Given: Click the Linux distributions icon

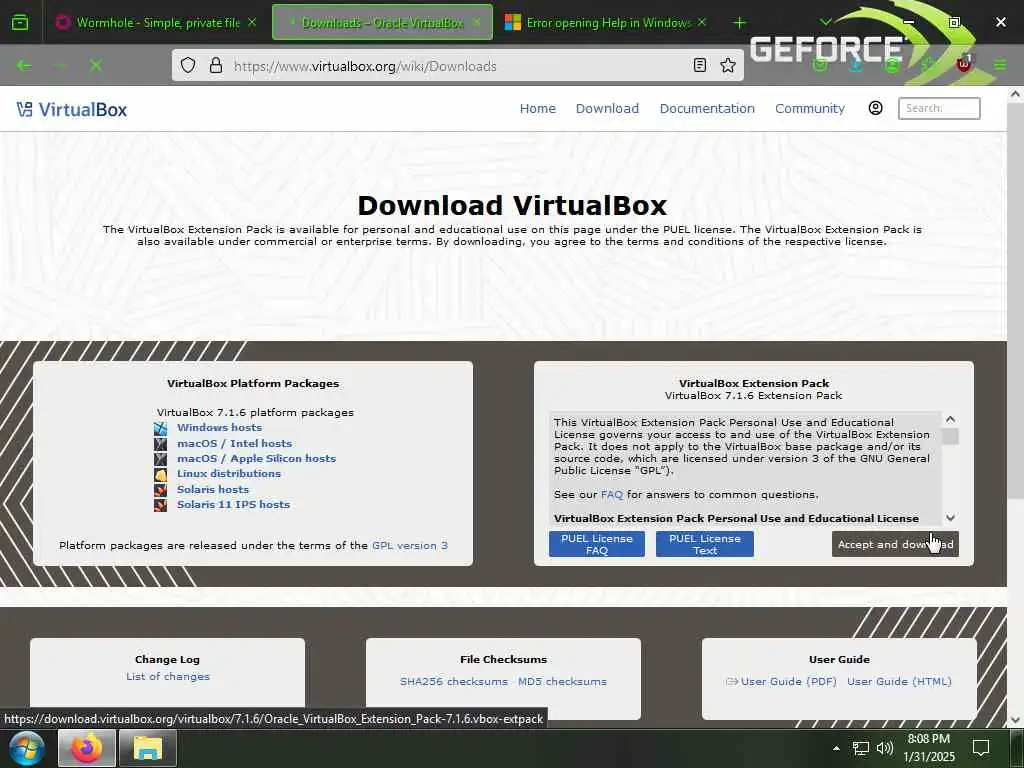Looking at the screenshot, I should click(x=161, y=475).
